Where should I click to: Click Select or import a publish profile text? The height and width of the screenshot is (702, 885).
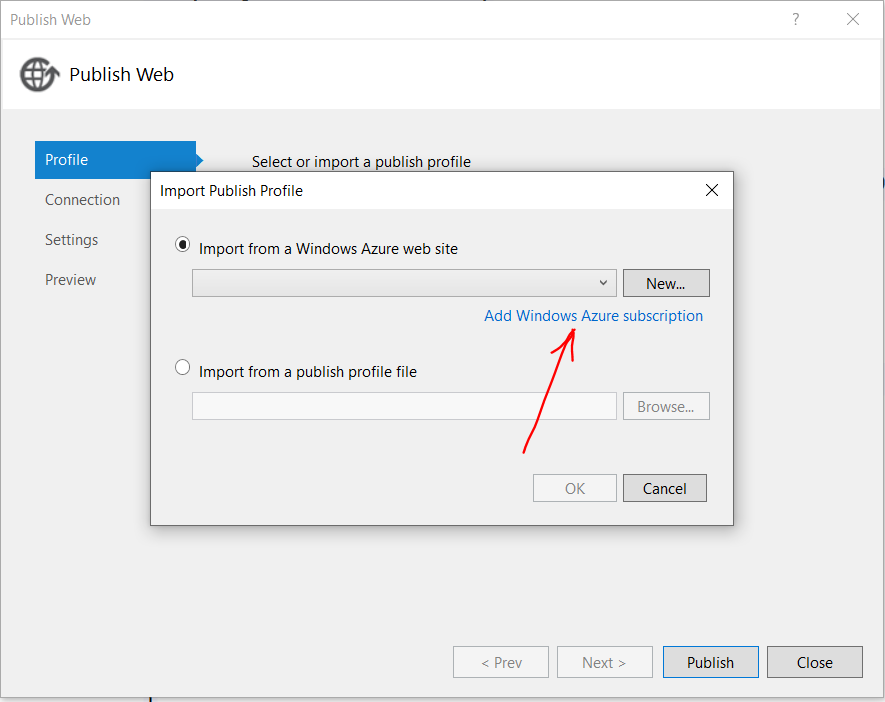pyautogui.click(x=361, y=162)
